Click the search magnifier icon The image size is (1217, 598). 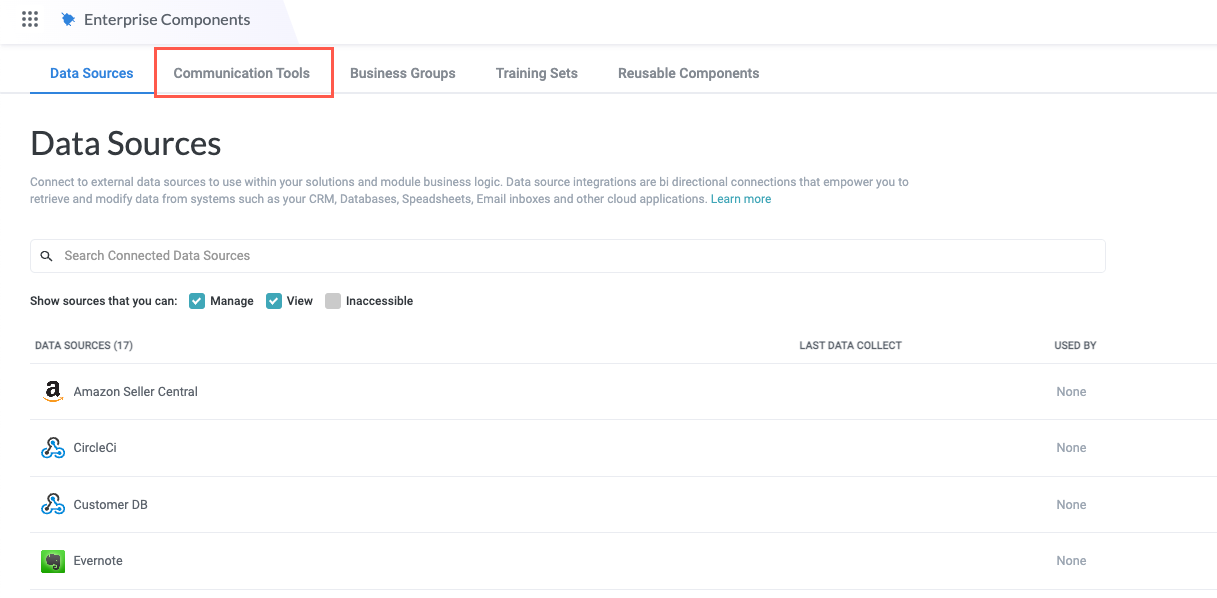[47, 256]
